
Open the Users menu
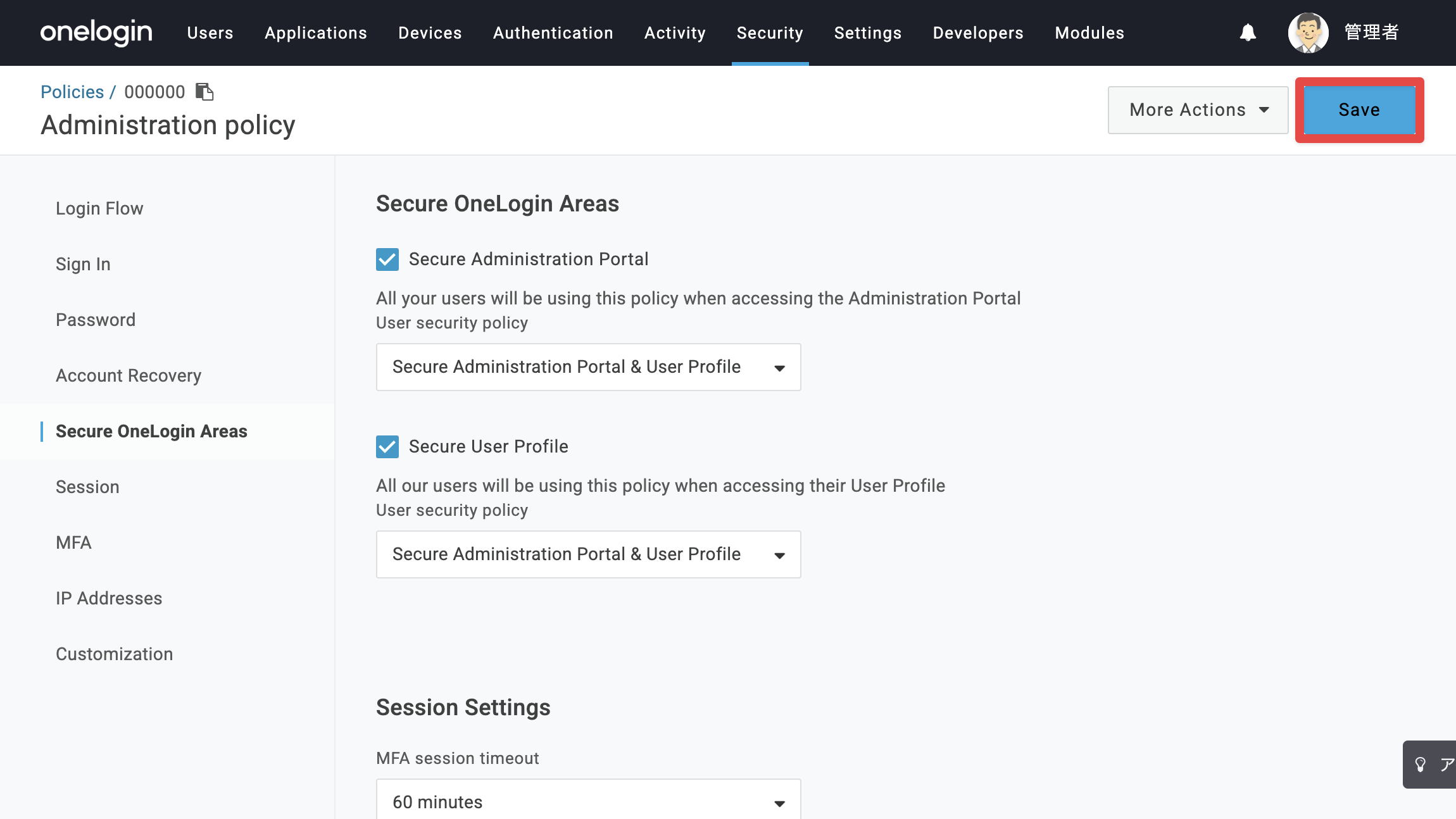pos(210,33)
